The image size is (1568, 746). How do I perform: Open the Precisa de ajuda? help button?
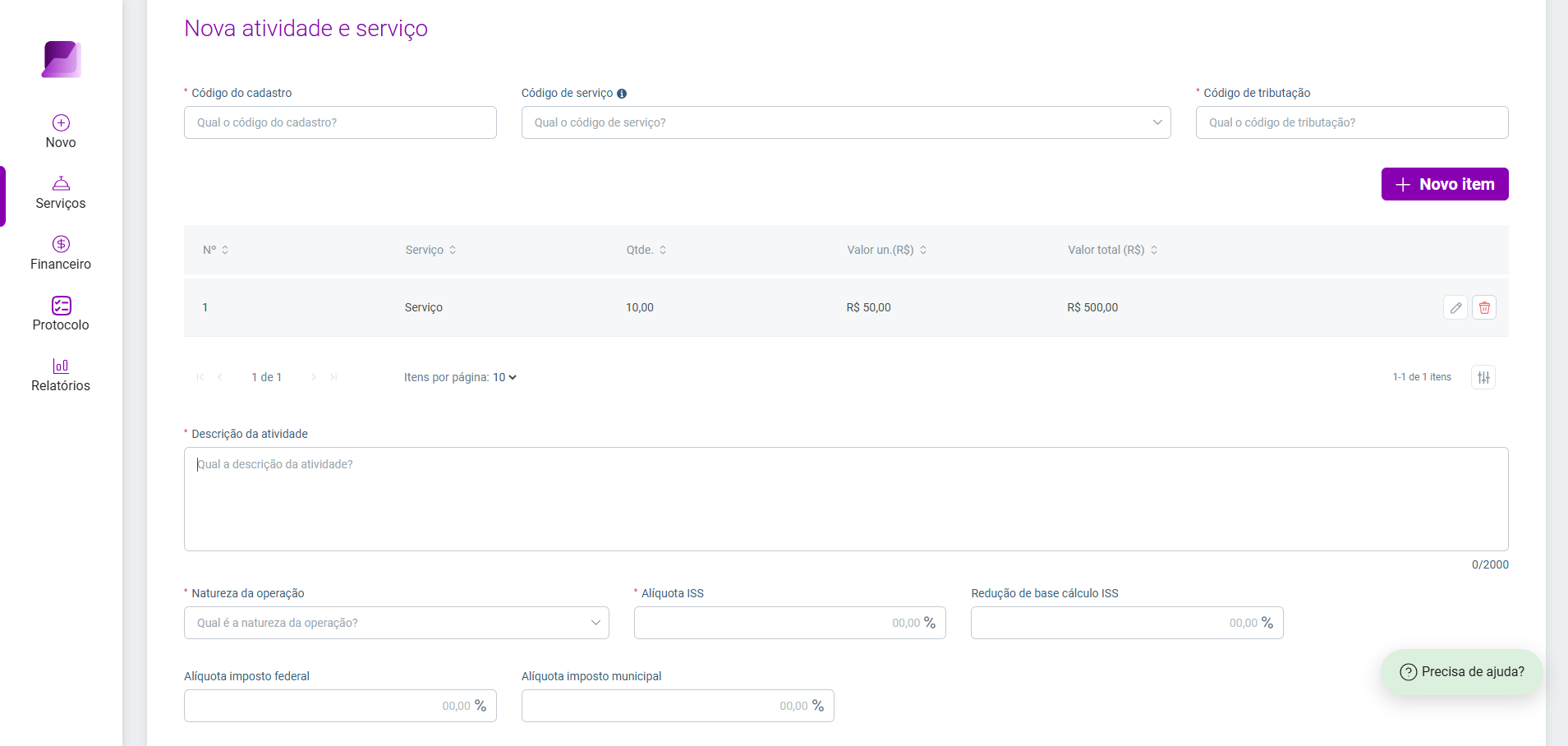(1462, 672)
